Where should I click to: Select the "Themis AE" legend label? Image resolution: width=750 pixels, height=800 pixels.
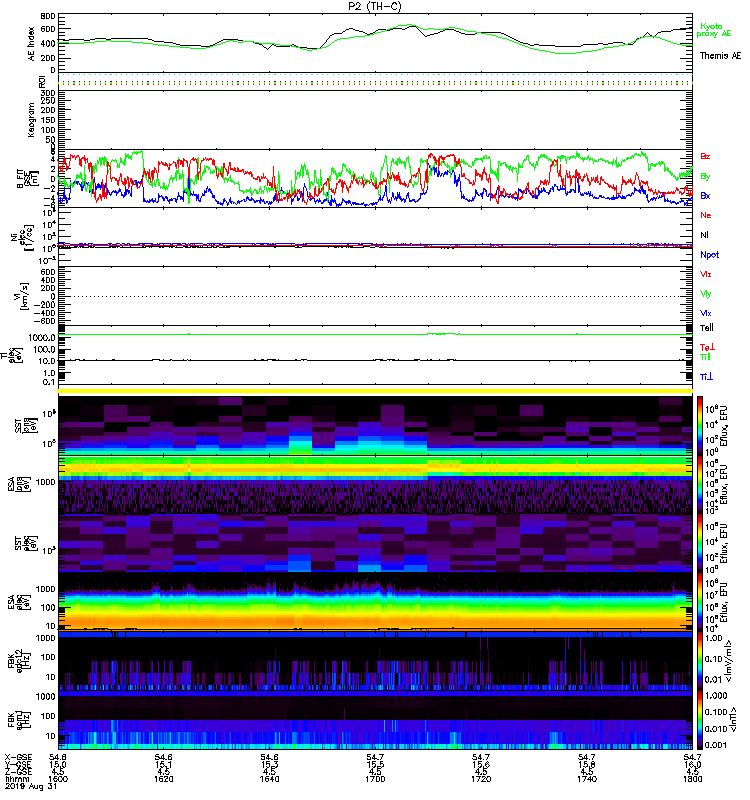[720, 56]
